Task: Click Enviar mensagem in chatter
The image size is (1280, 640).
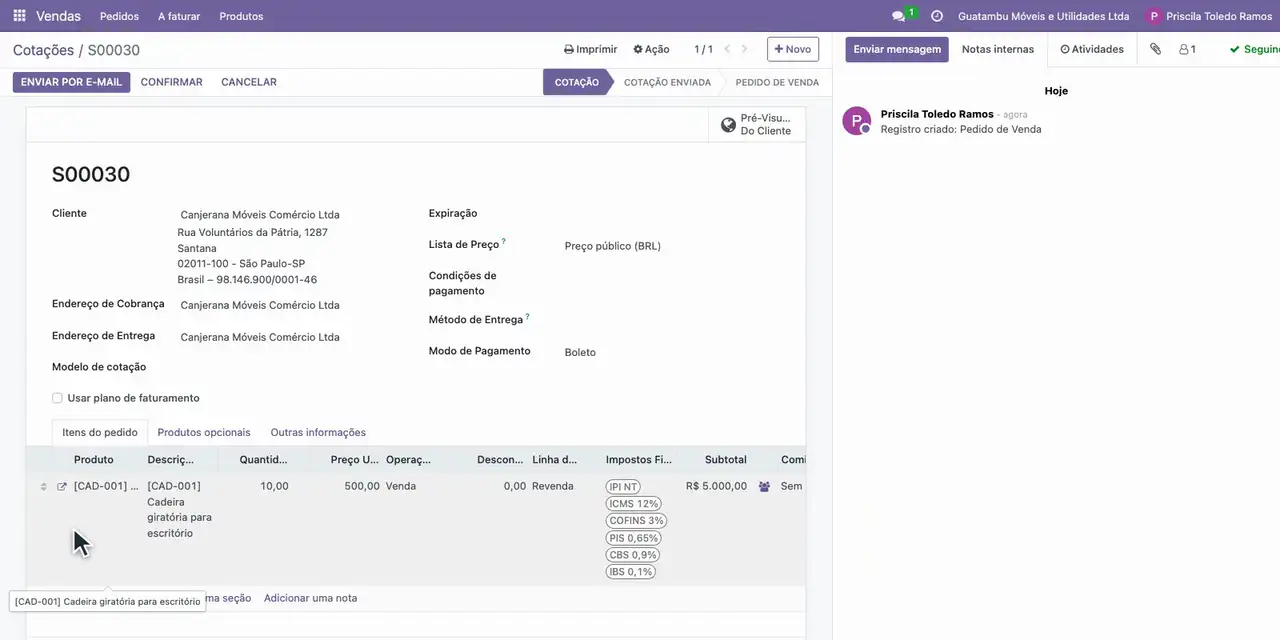Action: pyautogui.click(x=897, y=49)
